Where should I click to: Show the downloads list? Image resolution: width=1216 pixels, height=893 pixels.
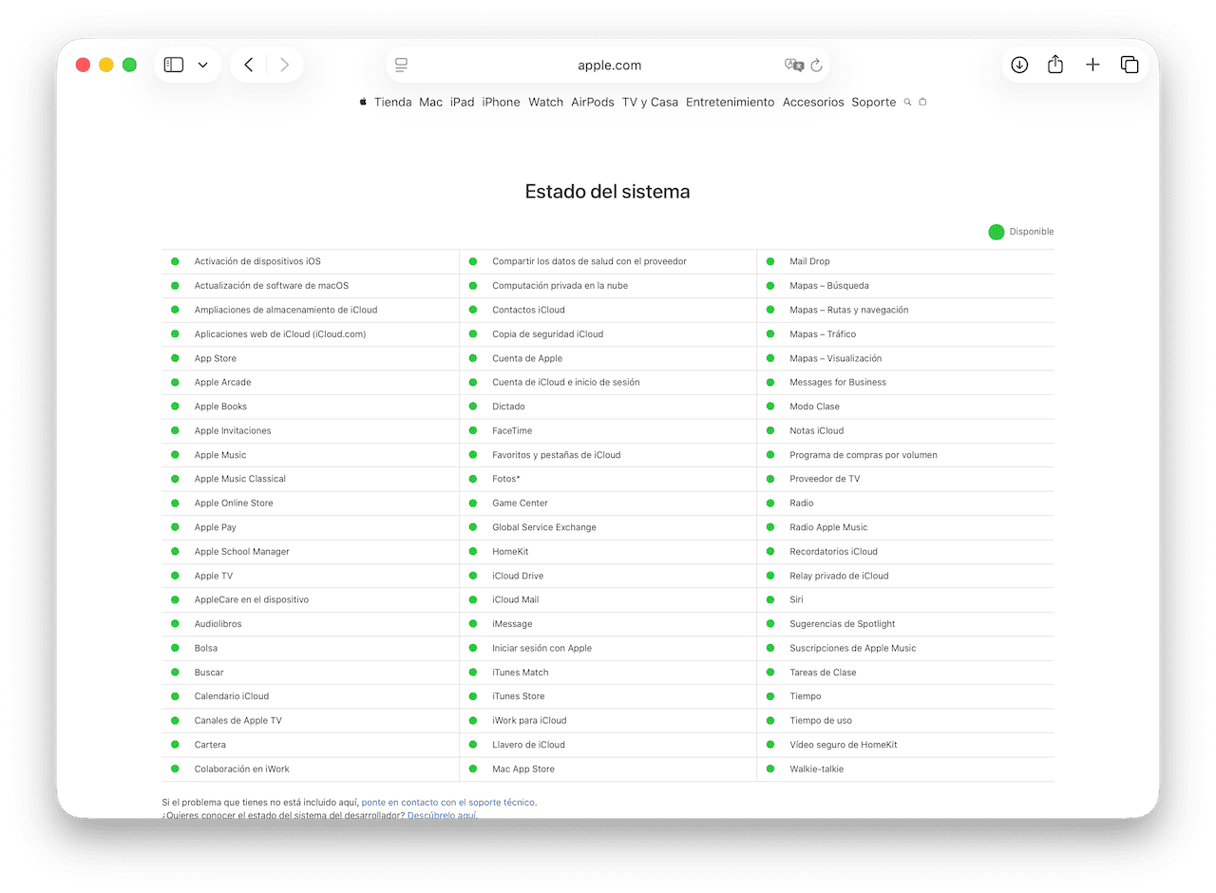(x=1019, y=65)
